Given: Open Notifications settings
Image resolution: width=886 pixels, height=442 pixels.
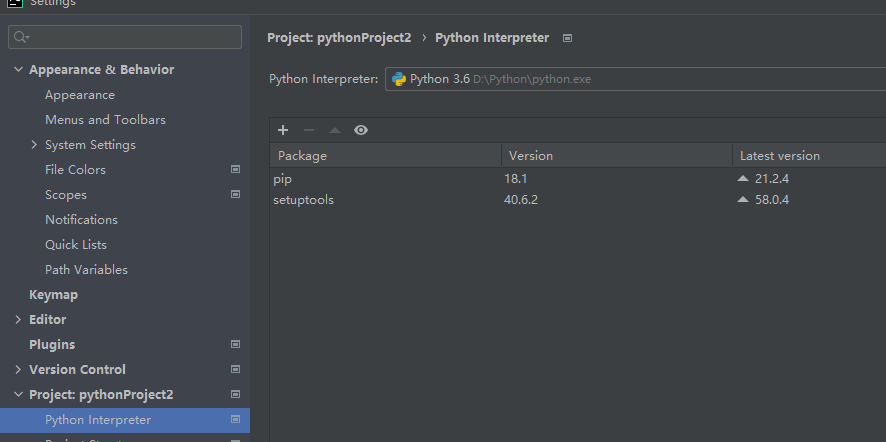Looking at the screenshot, I should pyautogui.click(x=81, y=220).
